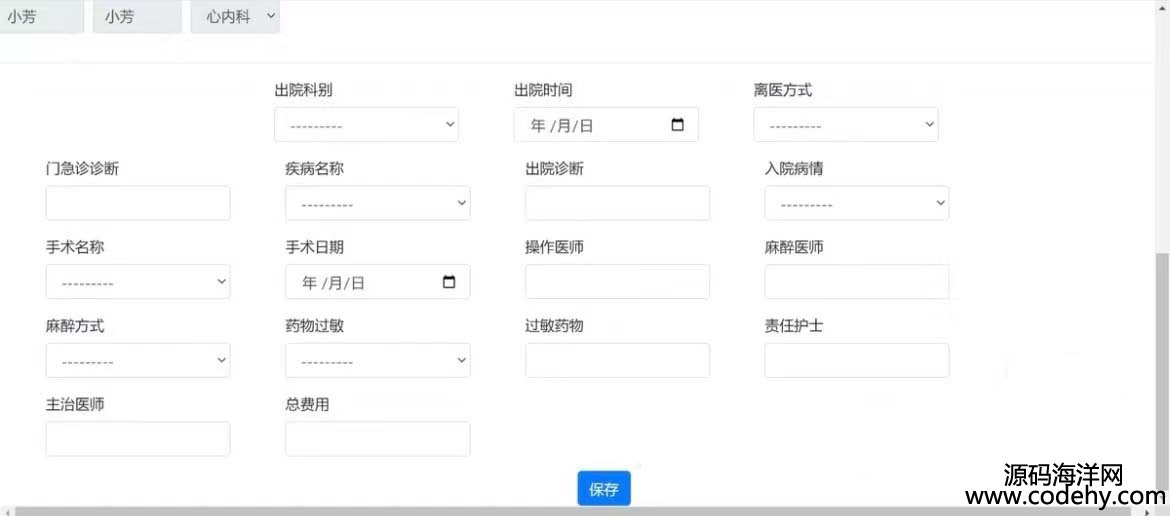Click the first 小芳 field at top

pos(41,17)
